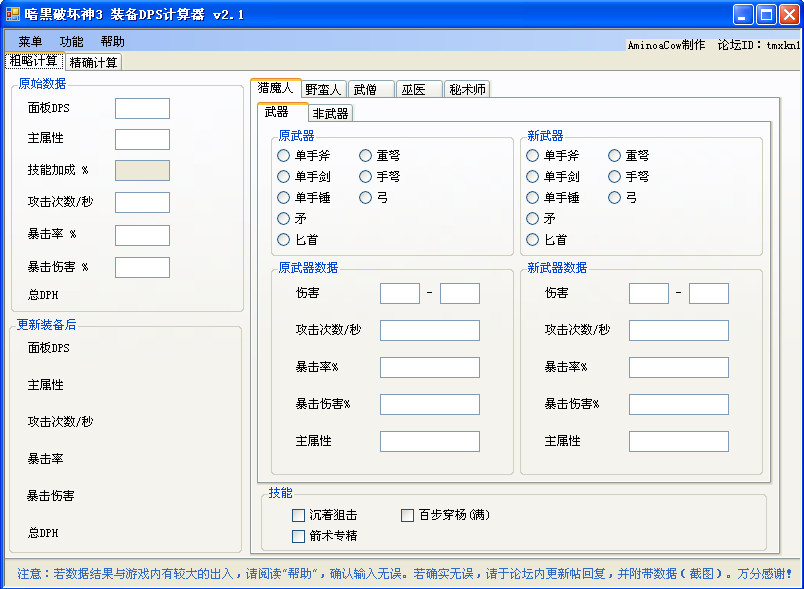Choose 矛 under 新武器
This screenshot has height=589, width=804.
(x=541, y=219)
